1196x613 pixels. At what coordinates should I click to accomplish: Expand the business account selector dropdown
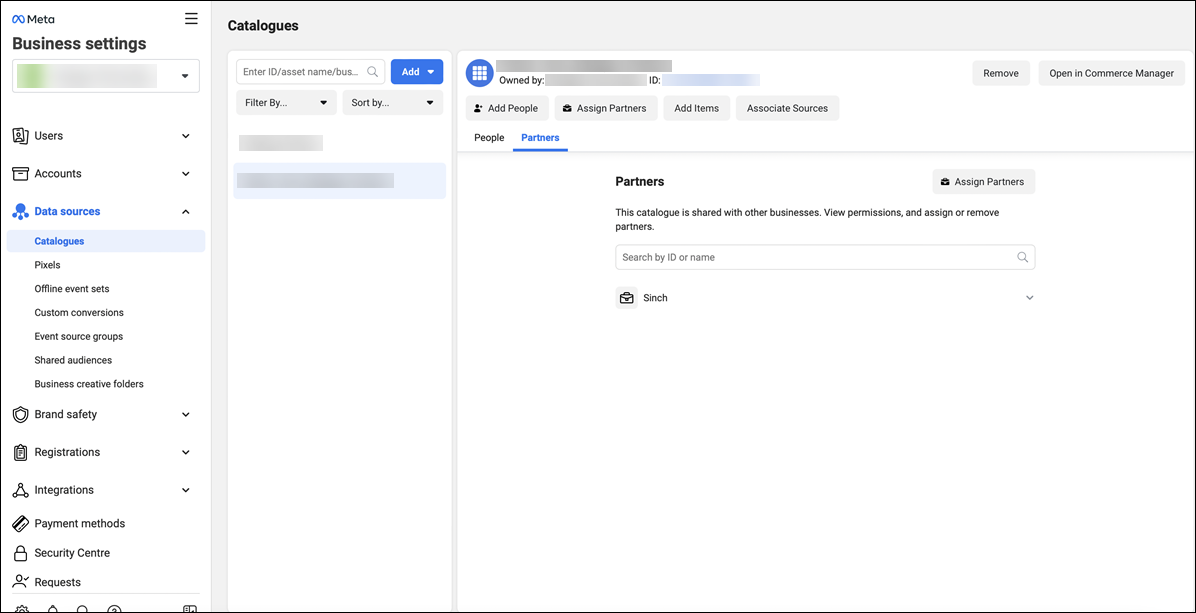pyautogui.click(x=183, y=75)
